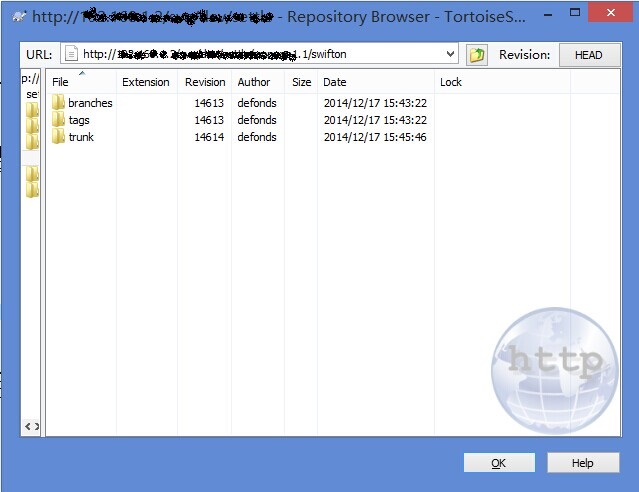Click the OK button
Viewport: 639px width, 492px height.
[499, 463]
